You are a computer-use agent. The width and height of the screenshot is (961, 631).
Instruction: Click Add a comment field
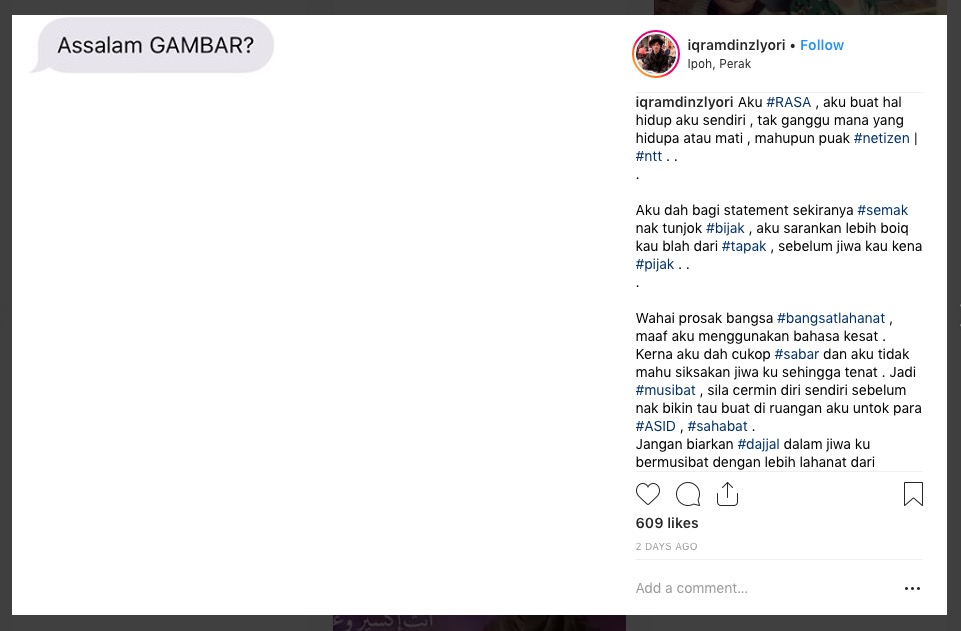tap(766, 588)
